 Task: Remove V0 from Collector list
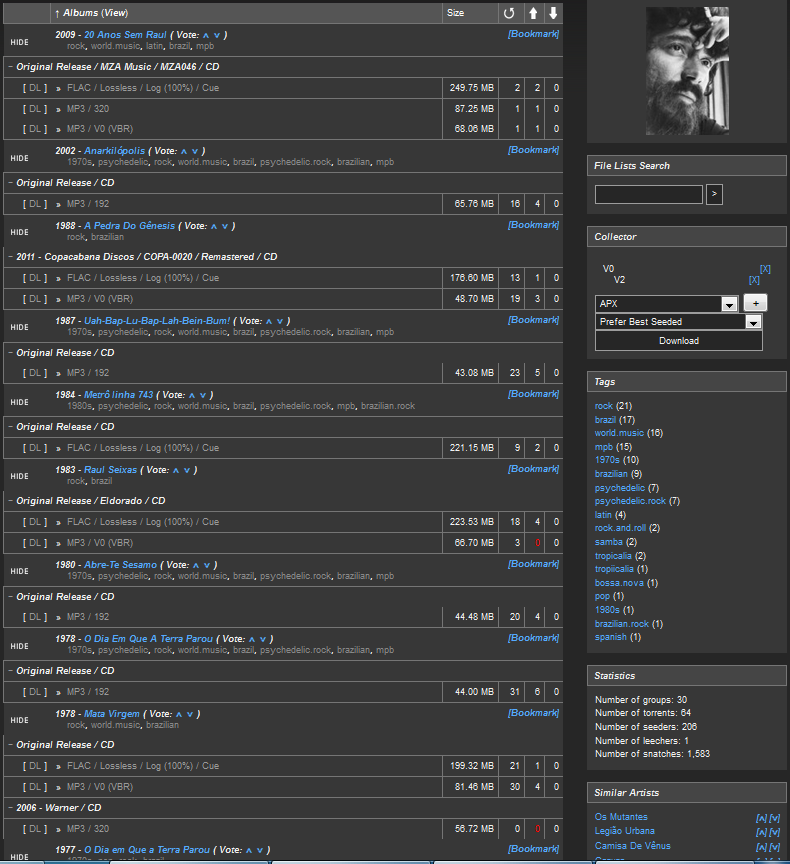pos(765,269)
